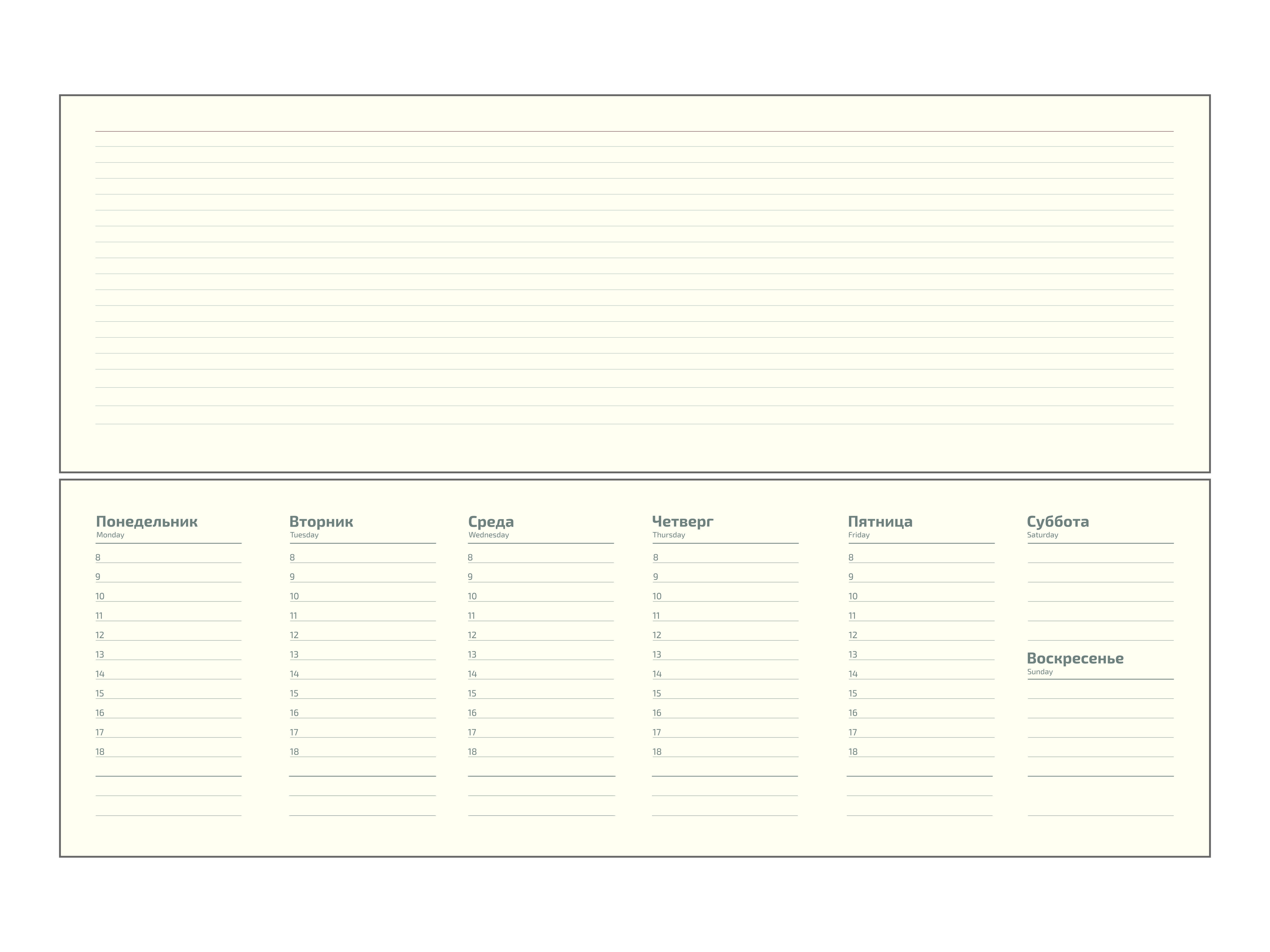Select number 9 in the Четверг column
1270x952 pixels.
tap(656, 577)
